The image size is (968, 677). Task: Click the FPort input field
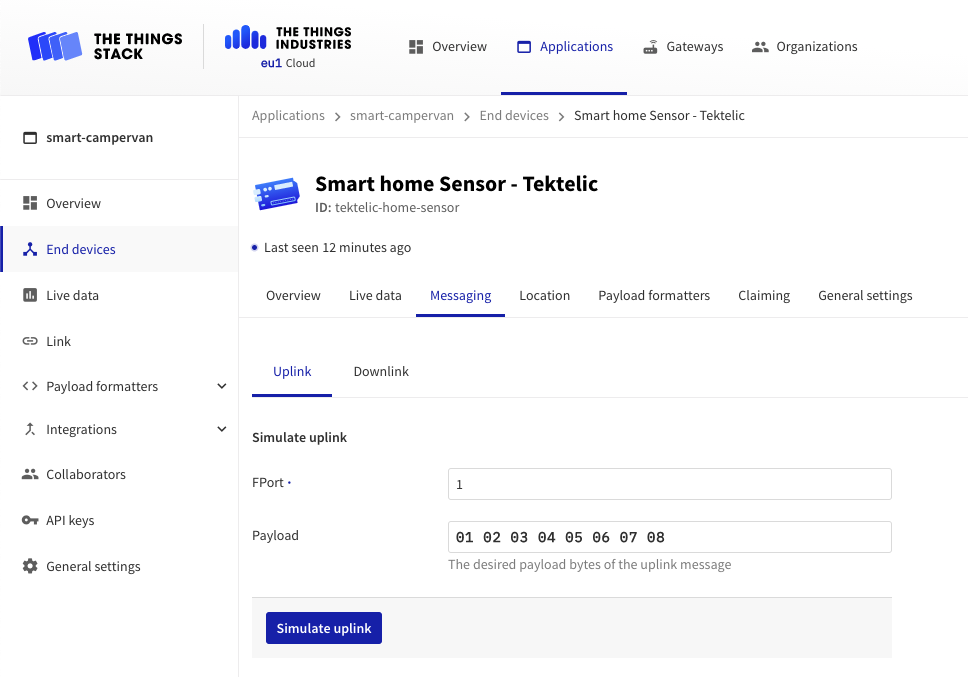click(x=669, y=484)
